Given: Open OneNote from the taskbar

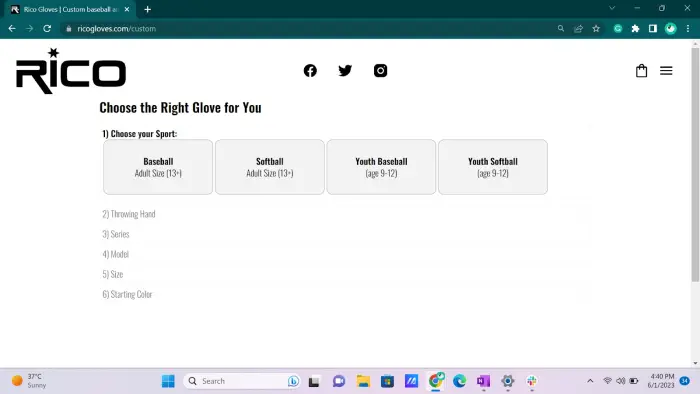Looking at the screenshot, I should click(x=483, y=381).
